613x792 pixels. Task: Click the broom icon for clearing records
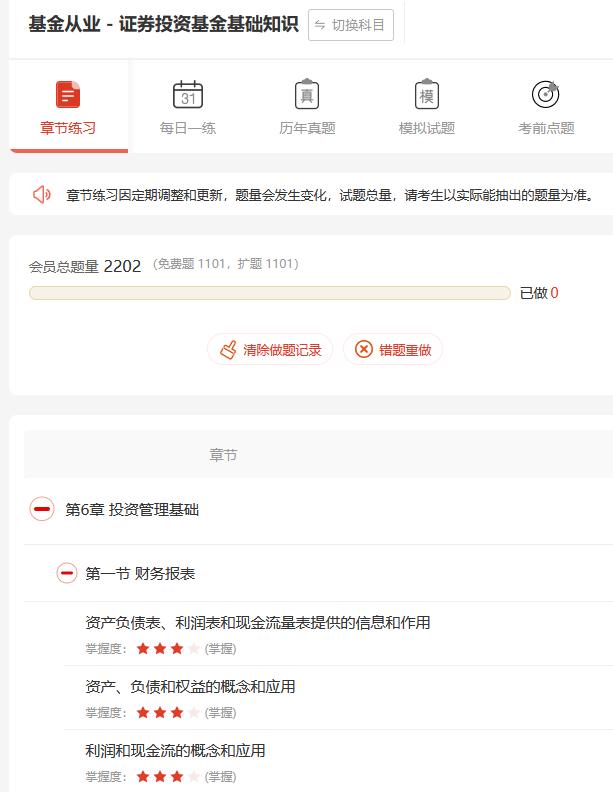pos(229,350)
